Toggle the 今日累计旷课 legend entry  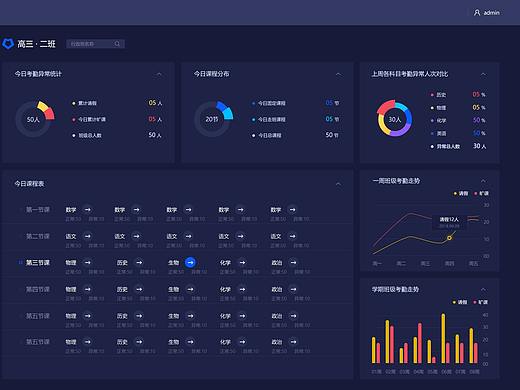point(89,119)
